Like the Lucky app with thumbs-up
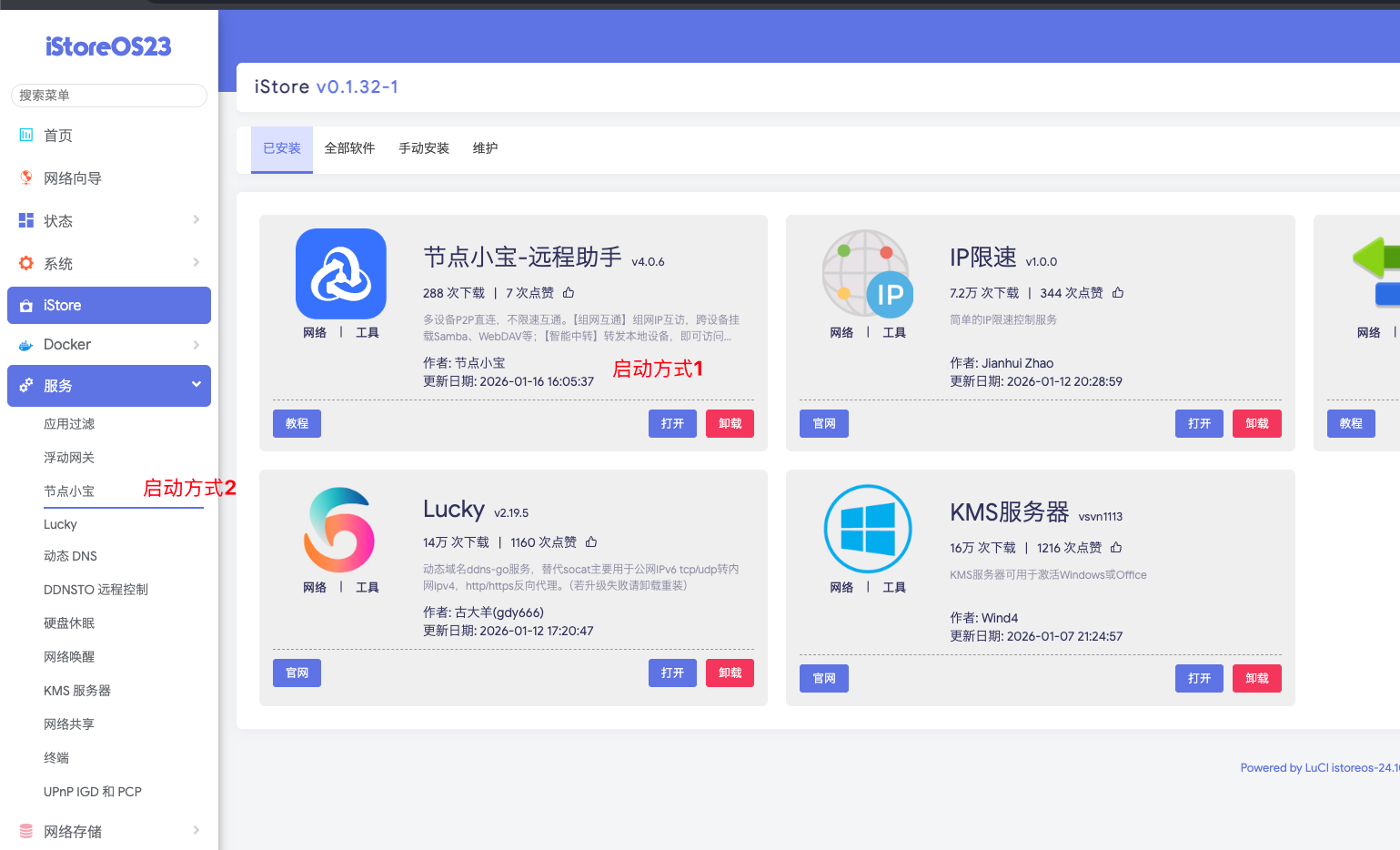Viewport: 1400px width, 850px height. coord(591,542)
